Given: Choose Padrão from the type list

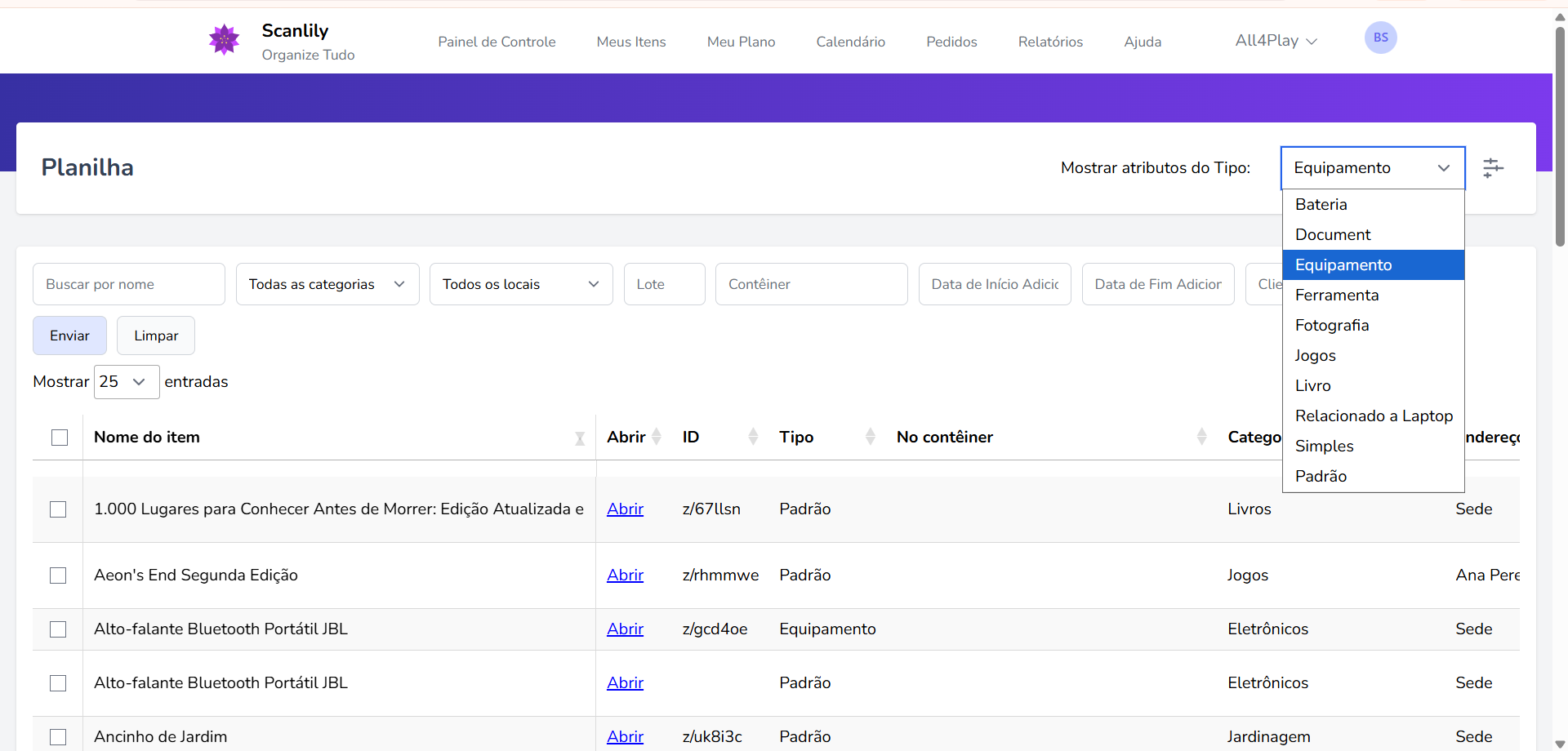Looking at the screenshot, I should click(1374, 476).
